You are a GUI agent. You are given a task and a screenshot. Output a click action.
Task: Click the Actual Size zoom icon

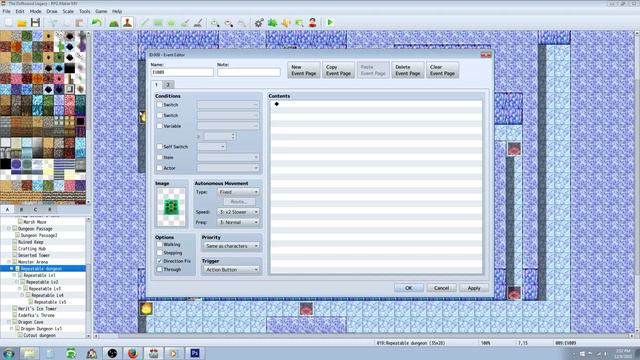242,23
